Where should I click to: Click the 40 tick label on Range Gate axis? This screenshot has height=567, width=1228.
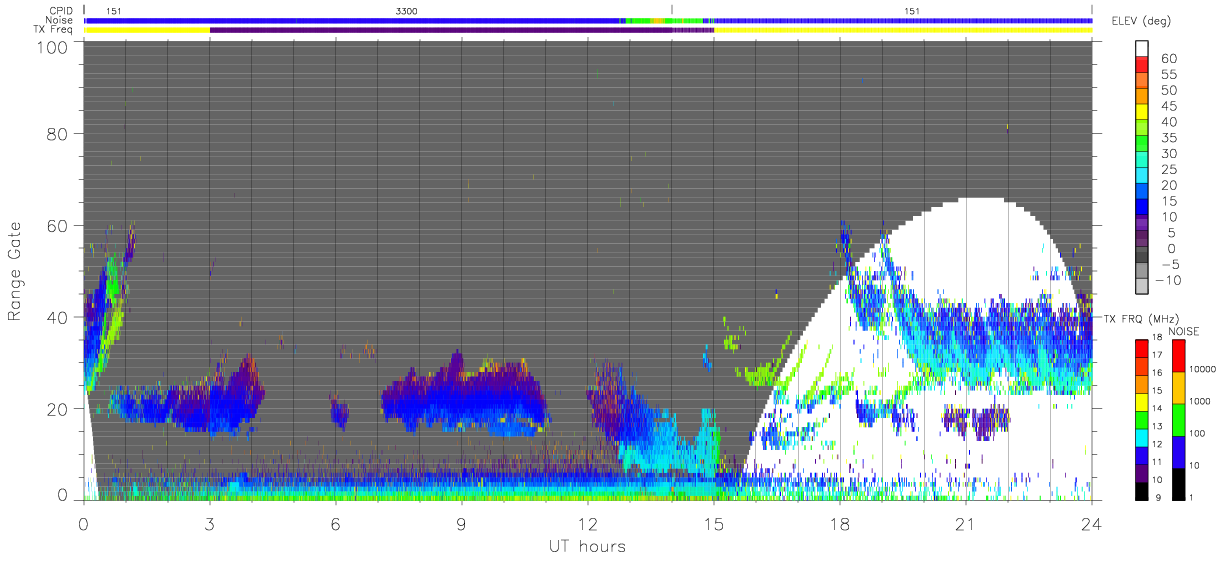click(55, 317)
